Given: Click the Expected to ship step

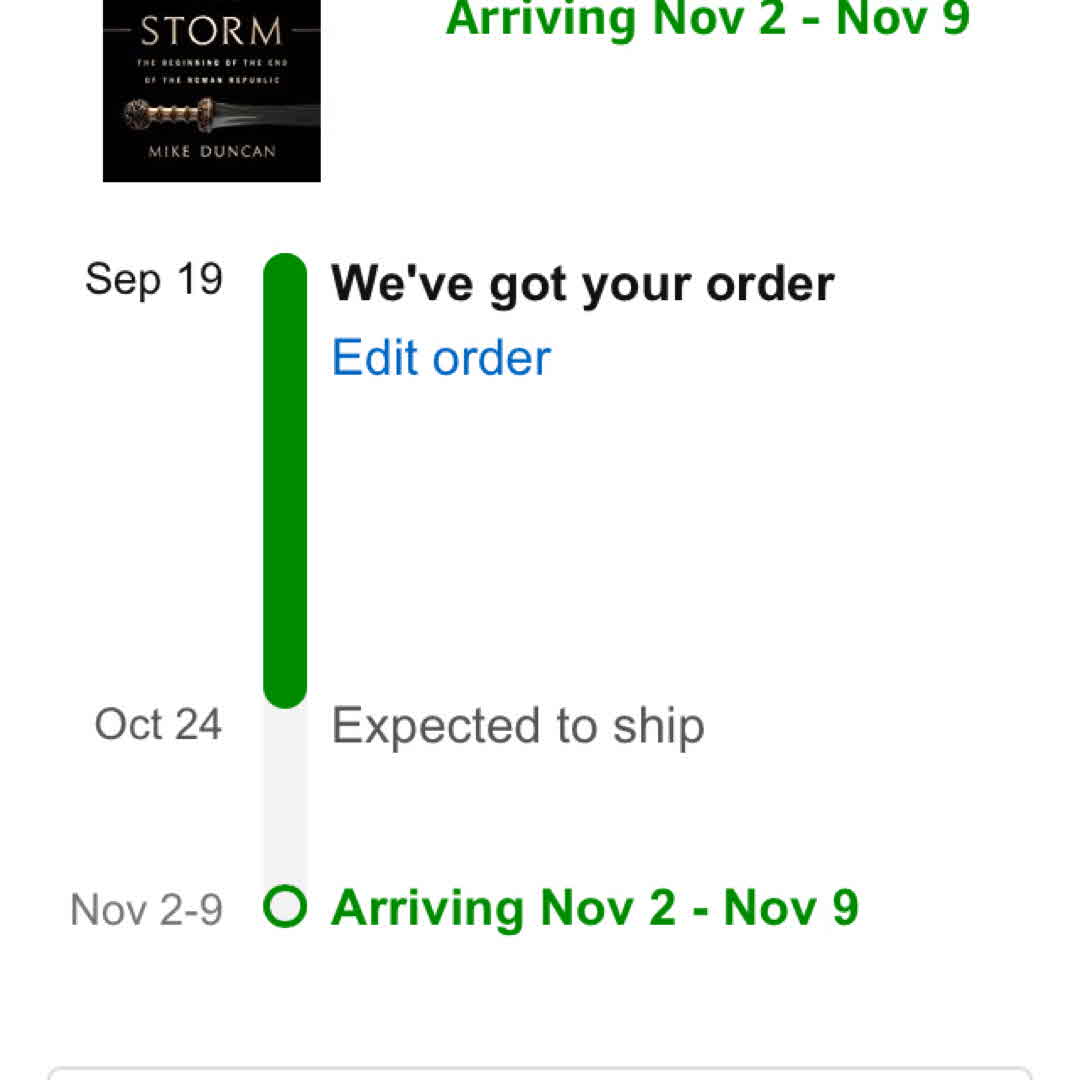Looking at the screenshot, I should [x=517, y=725].
